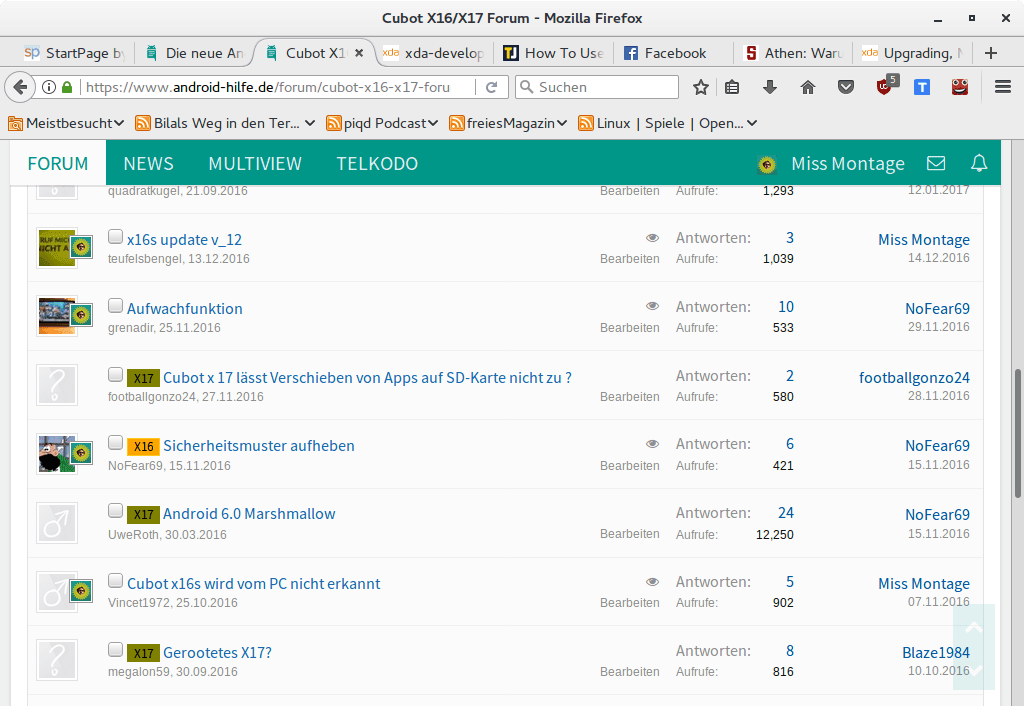Reload the page with refresh icon
The height and width of the screenshot is (706, 1024).
pos(491,87)
